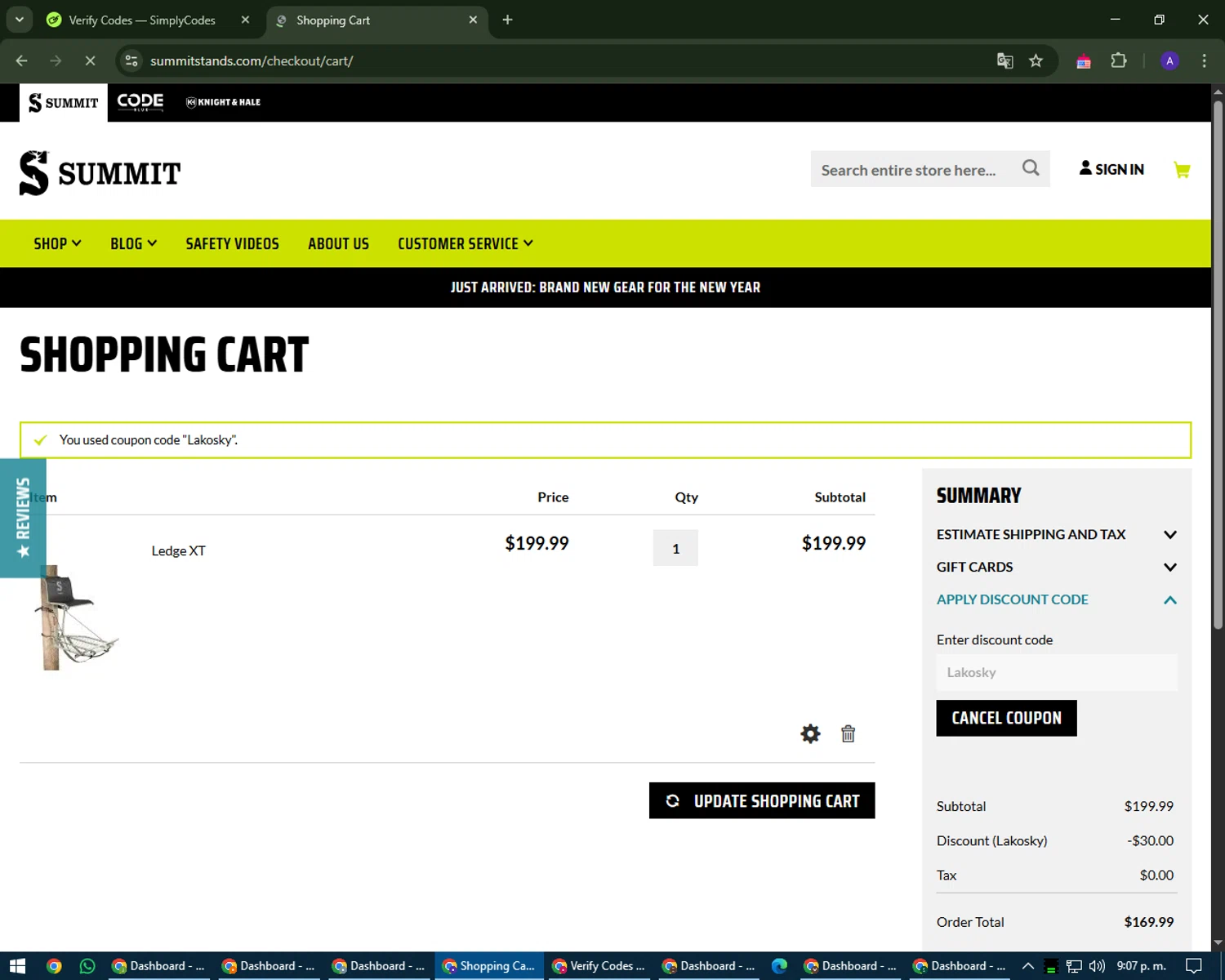Go back to the previous page

[x=21, y=60]
